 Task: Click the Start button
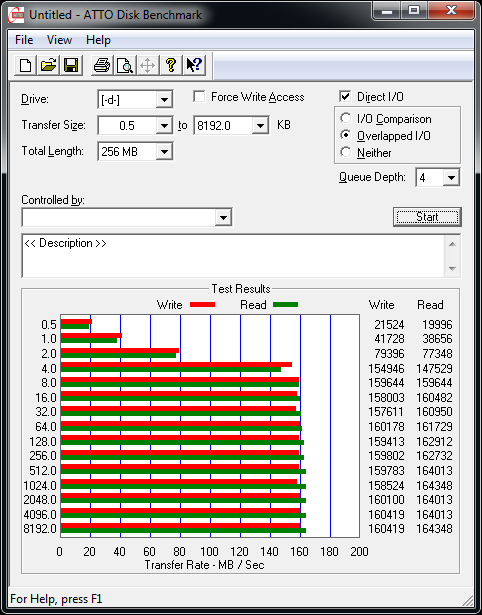point(427,217)
